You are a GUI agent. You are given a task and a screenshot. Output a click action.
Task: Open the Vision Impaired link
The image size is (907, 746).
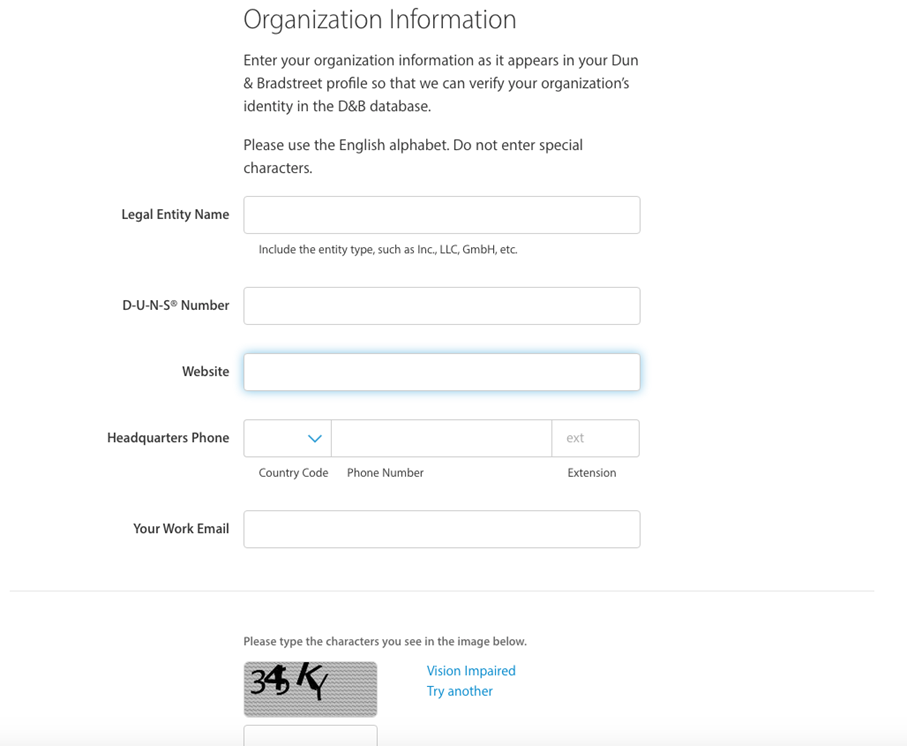pyautogui.click(x=471, y=671)
